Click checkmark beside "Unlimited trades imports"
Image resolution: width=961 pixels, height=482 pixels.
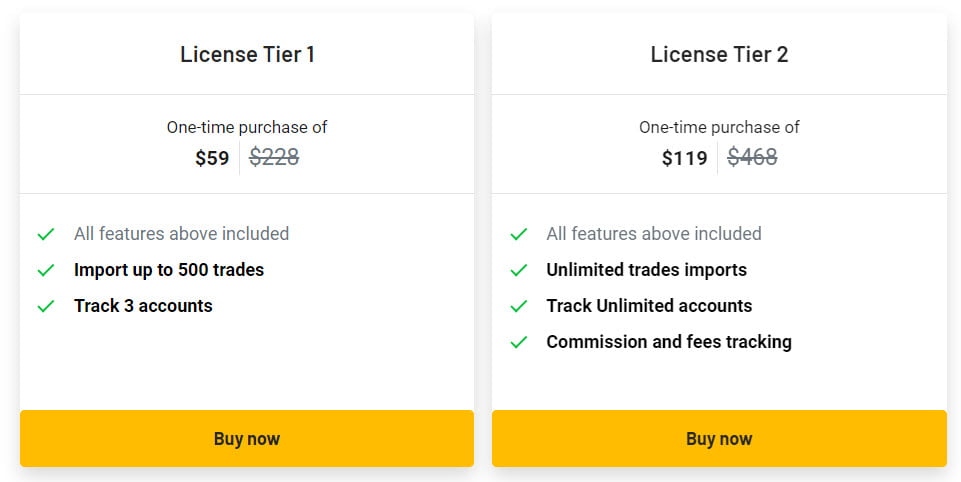pyautogui.click(x=518, y=270)
